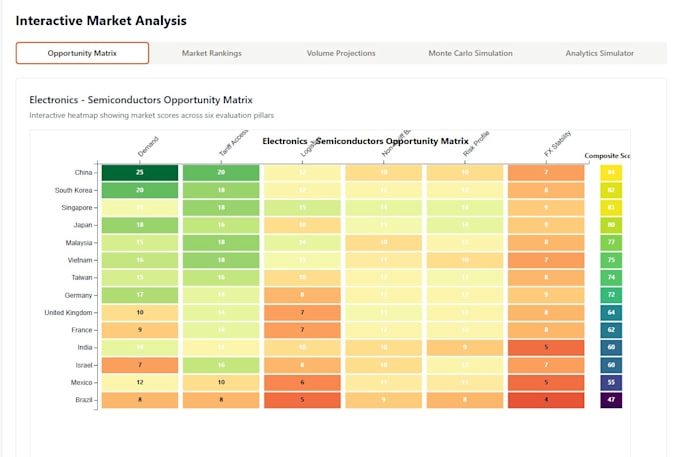Click the Germany row label
Screen dimensions: 680x457
click(x=78, y=295)
